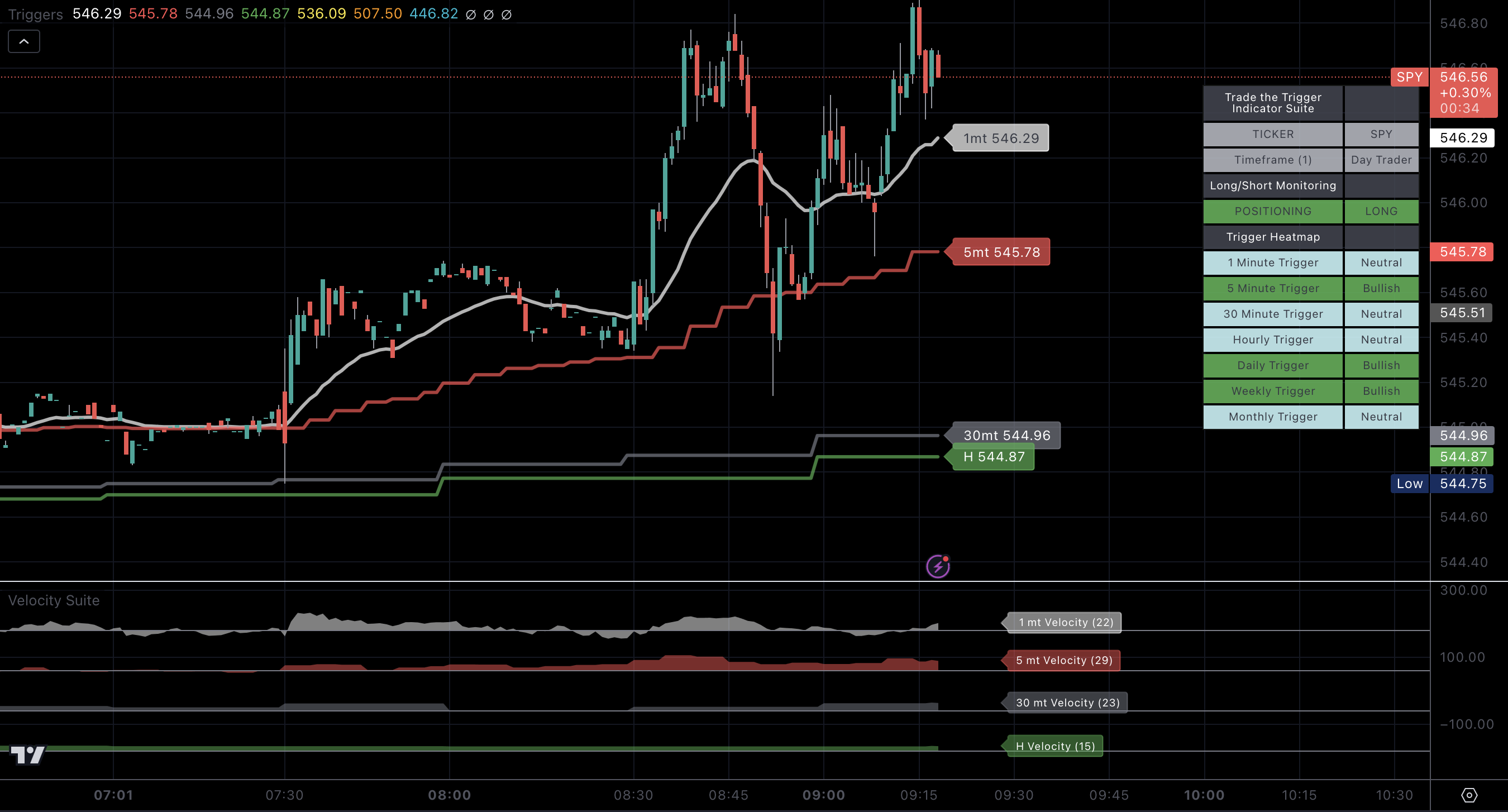Screen dimensions: 1508x812
Task: Click the 544.87 green price axis label
Action: 1462,457
